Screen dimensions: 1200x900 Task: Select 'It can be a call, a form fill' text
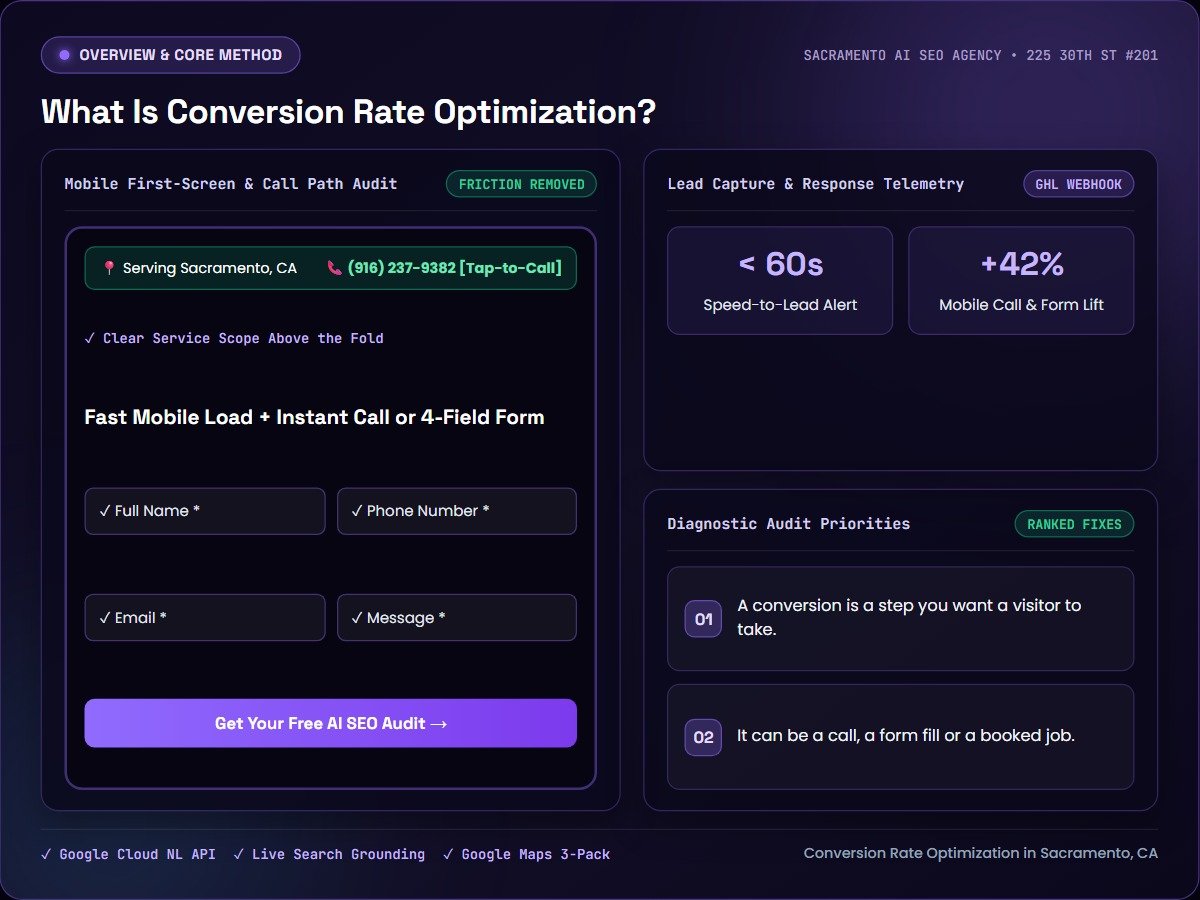pos(906,736)
